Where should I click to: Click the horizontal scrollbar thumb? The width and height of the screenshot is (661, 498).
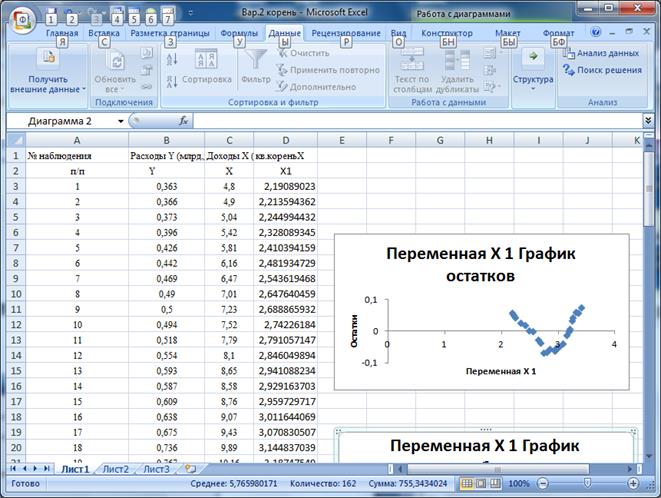497,469
